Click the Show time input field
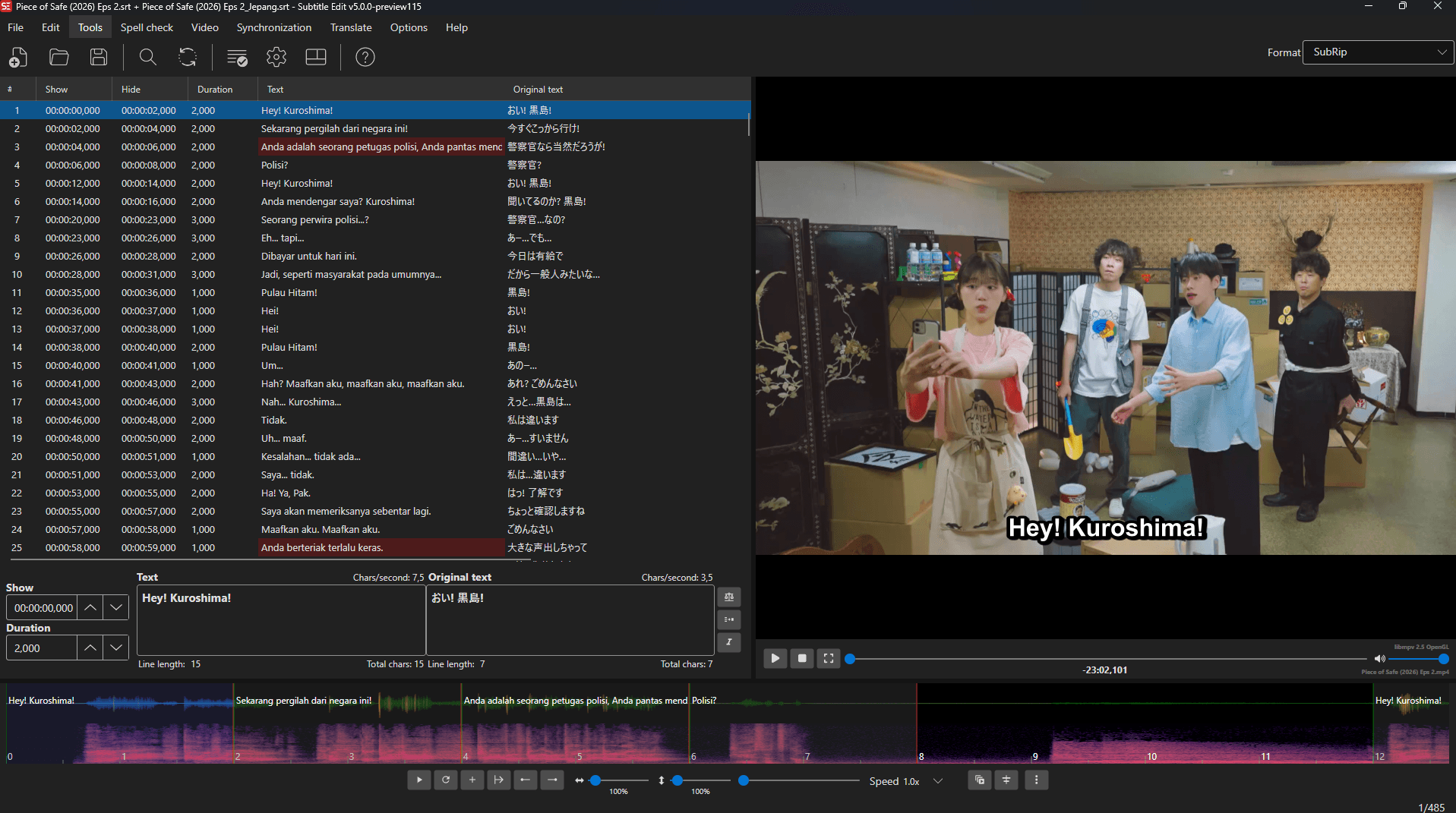This screenshot has height=813, width=1456. 43,608
